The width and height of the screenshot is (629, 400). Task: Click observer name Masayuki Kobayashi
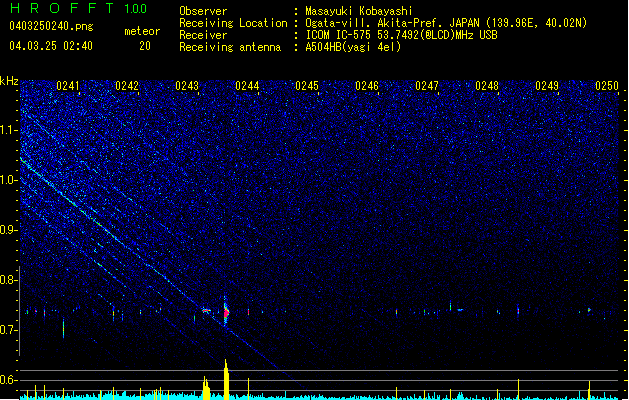click(x=359, y=11)
